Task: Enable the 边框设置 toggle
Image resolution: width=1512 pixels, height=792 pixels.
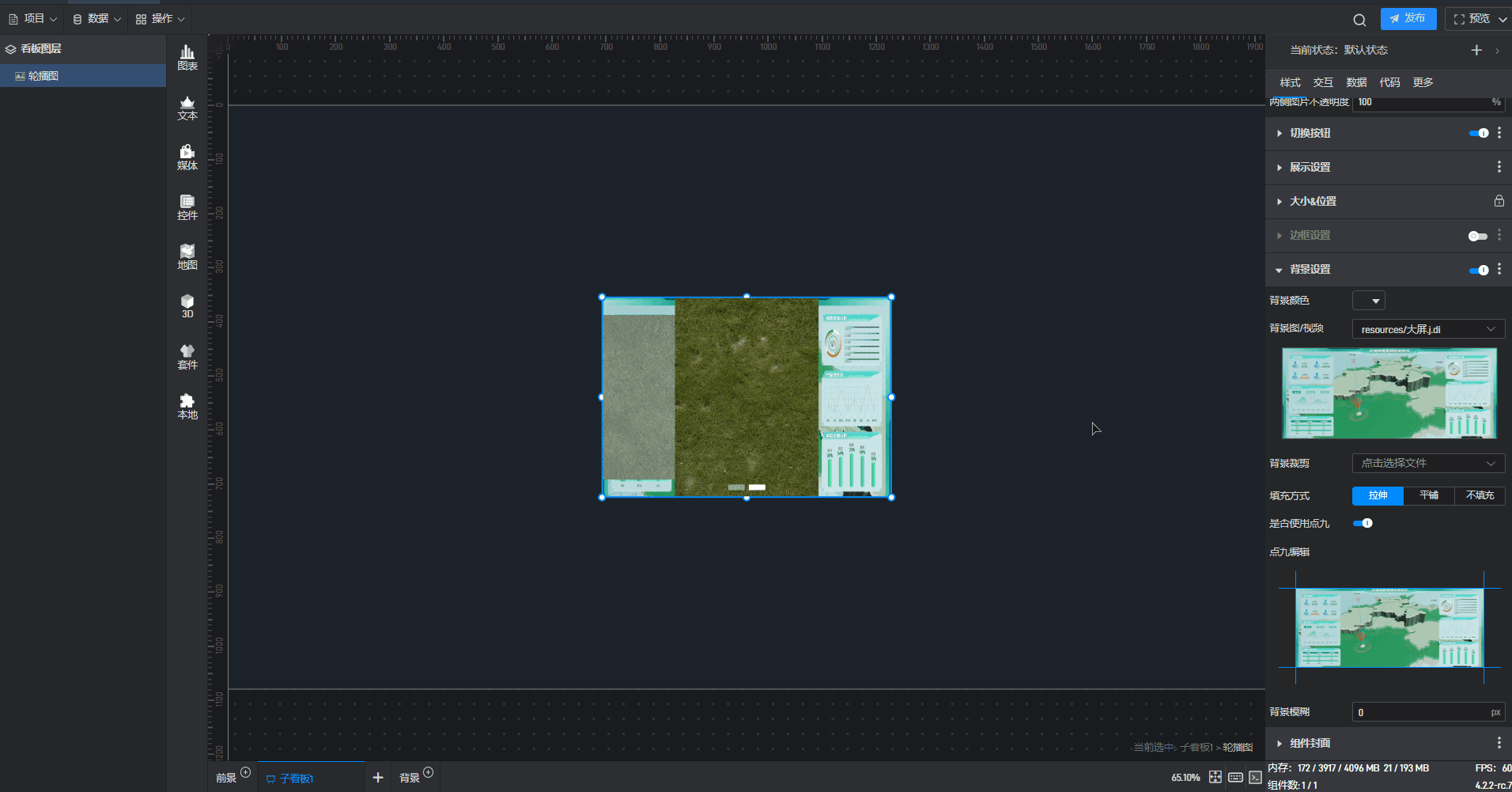Action: 1477,236
